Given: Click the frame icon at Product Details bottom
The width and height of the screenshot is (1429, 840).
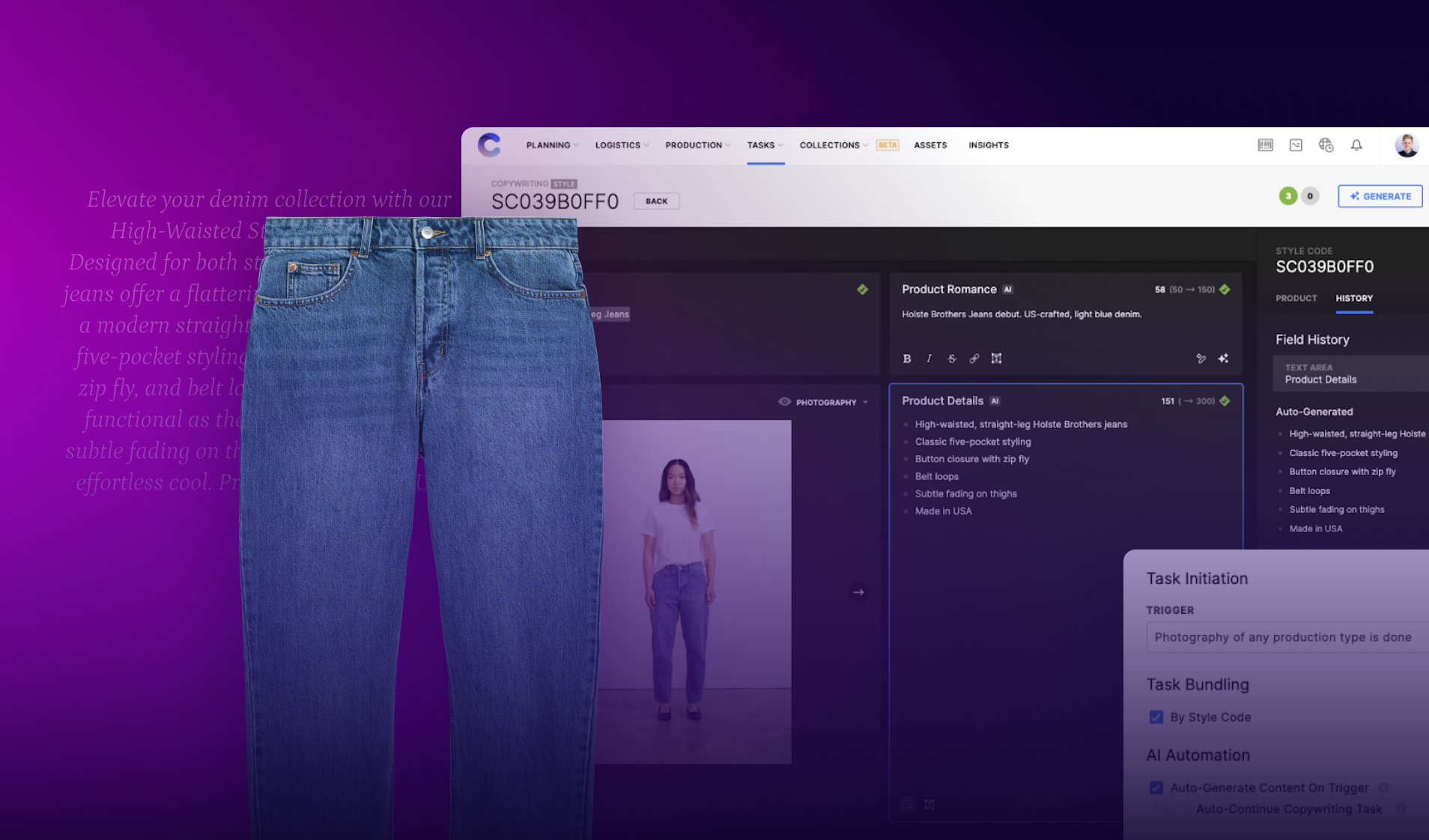Looking at the screenshot, I should coord(929,804).
